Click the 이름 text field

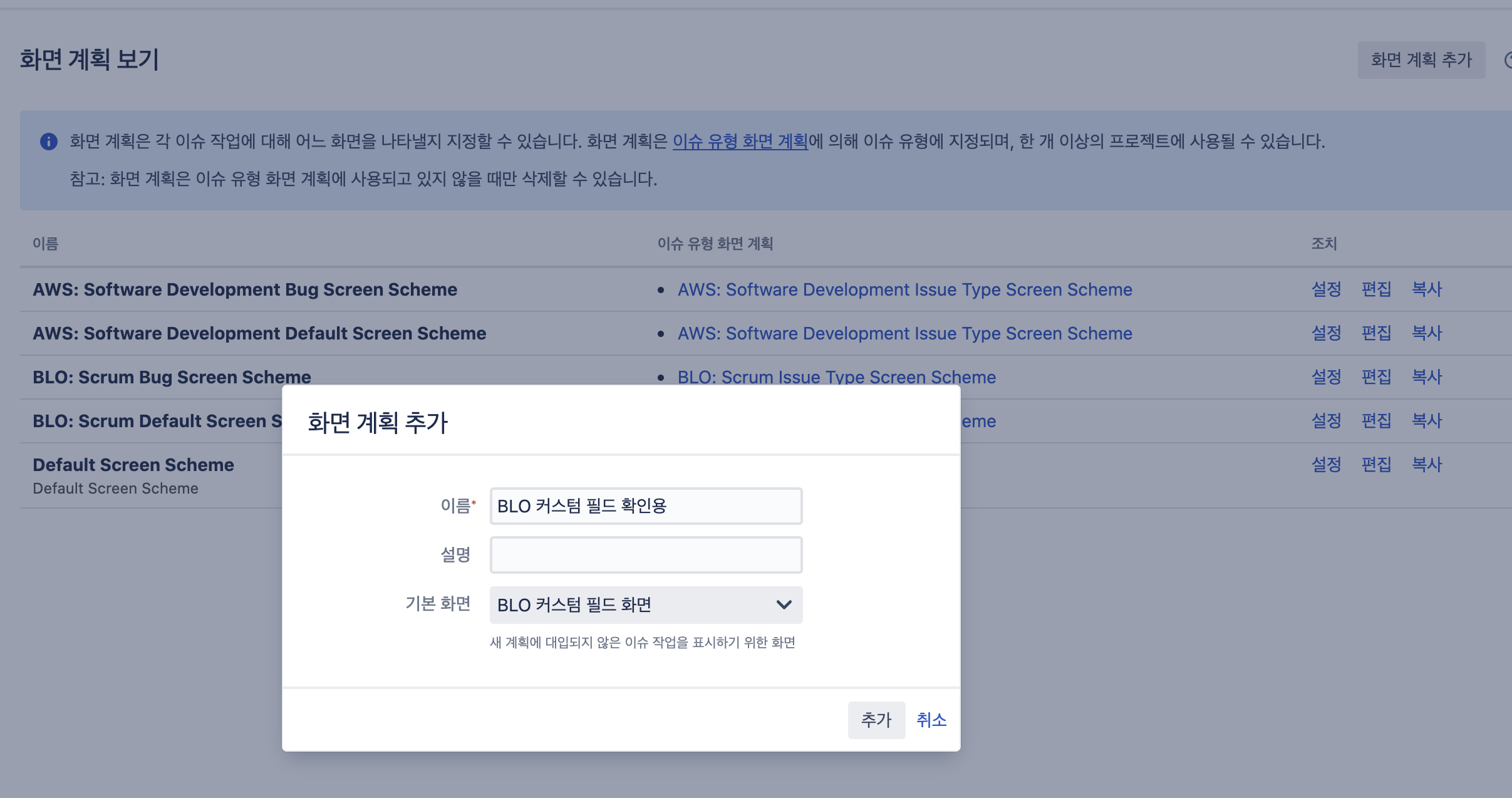pyautogui.click(x=645, y=506)
